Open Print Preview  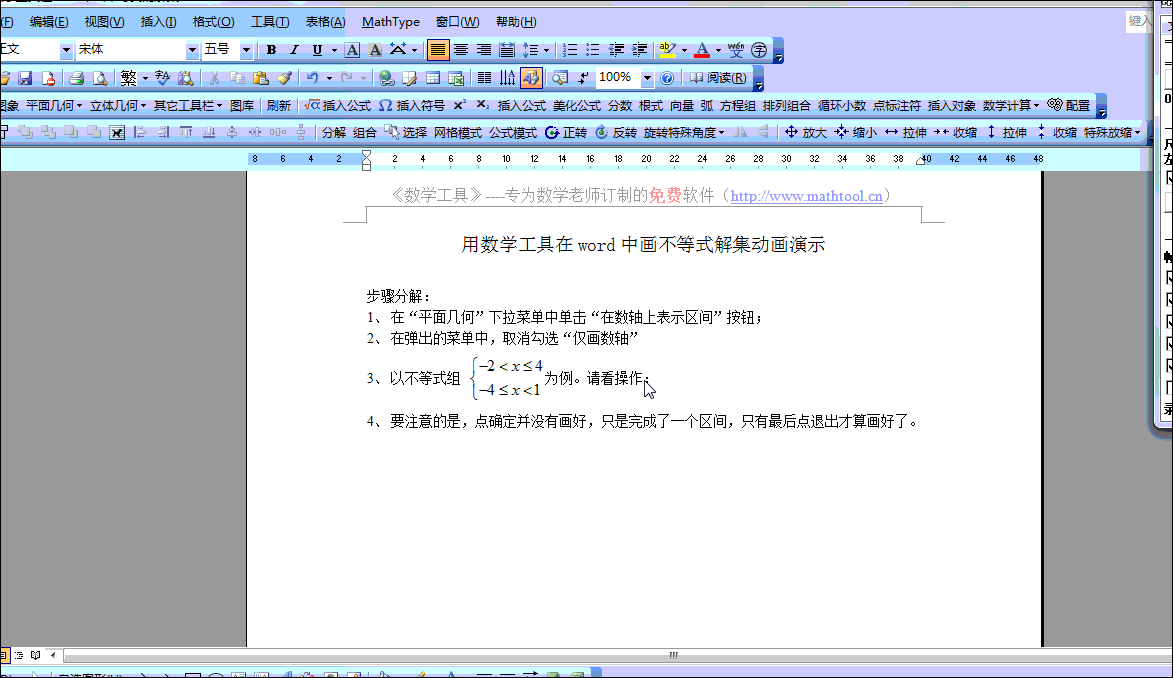99,78
